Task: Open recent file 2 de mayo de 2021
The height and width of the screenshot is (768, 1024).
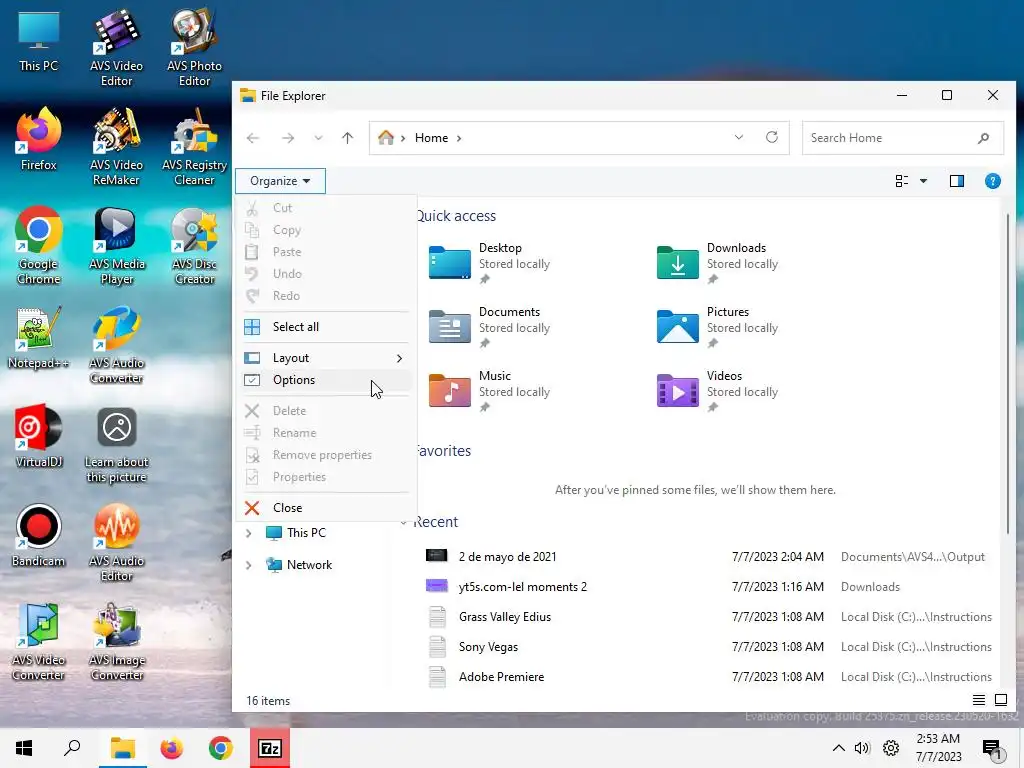Action: pyautogui.click(x=709, y=556)
